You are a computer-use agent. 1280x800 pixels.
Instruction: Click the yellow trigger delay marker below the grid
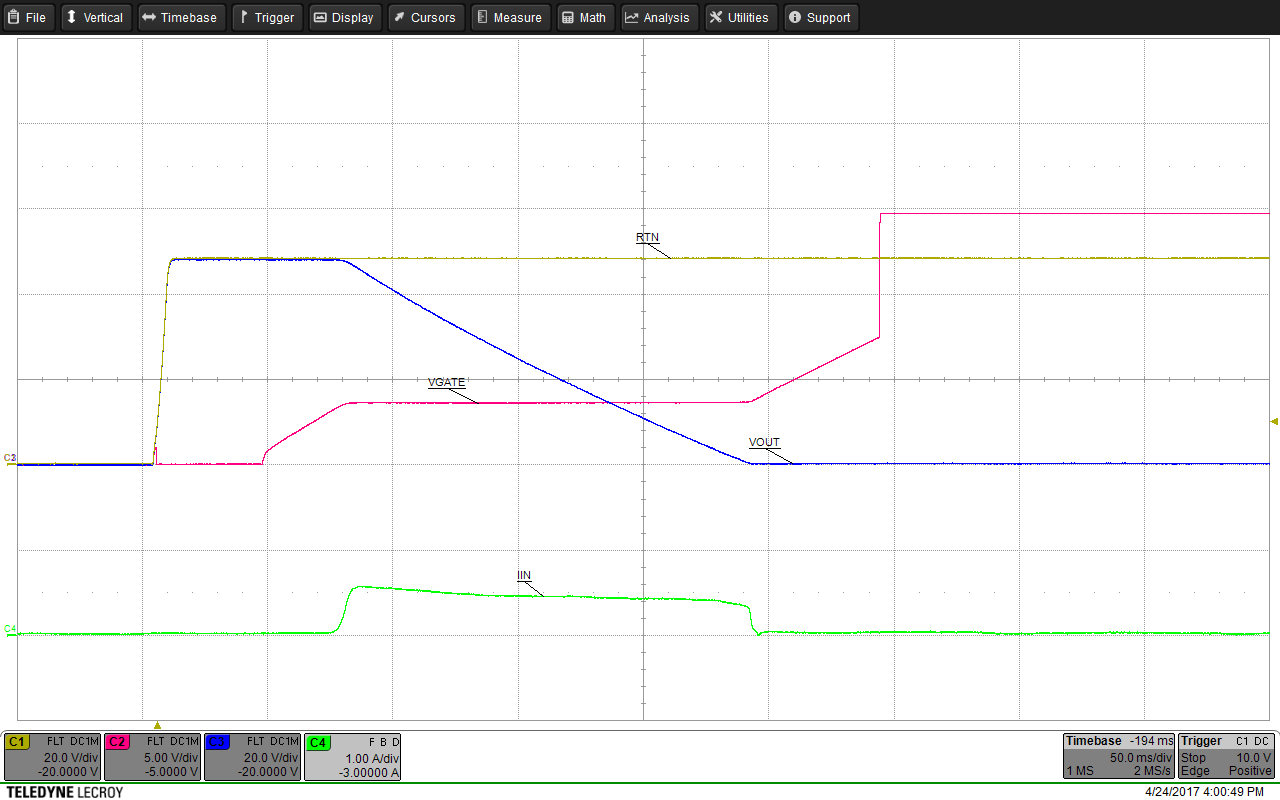point(156,723)
